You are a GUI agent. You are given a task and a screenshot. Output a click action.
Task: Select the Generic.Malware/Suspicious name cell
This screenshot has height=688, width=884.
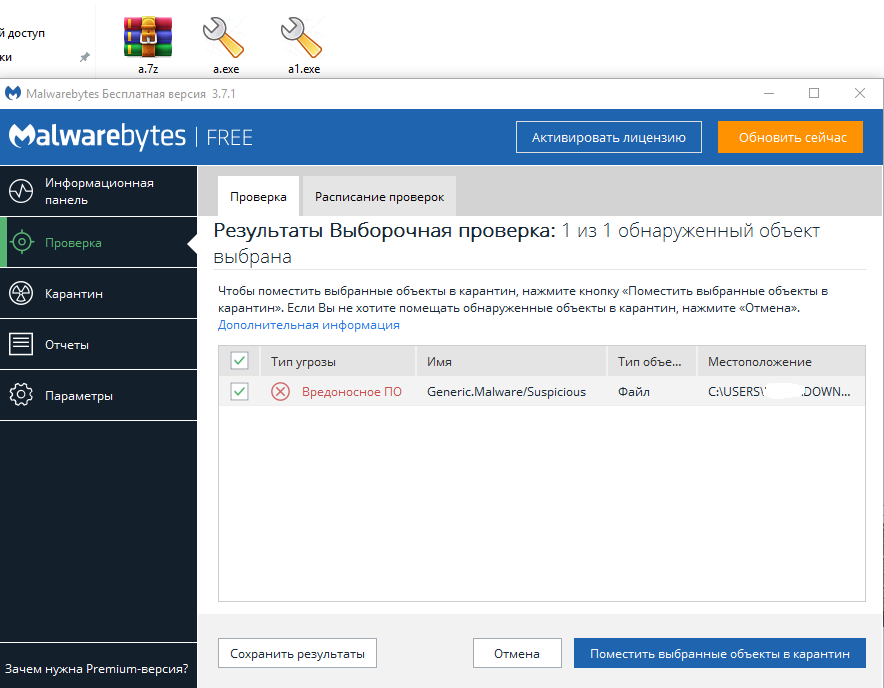(x=506, y=392)
